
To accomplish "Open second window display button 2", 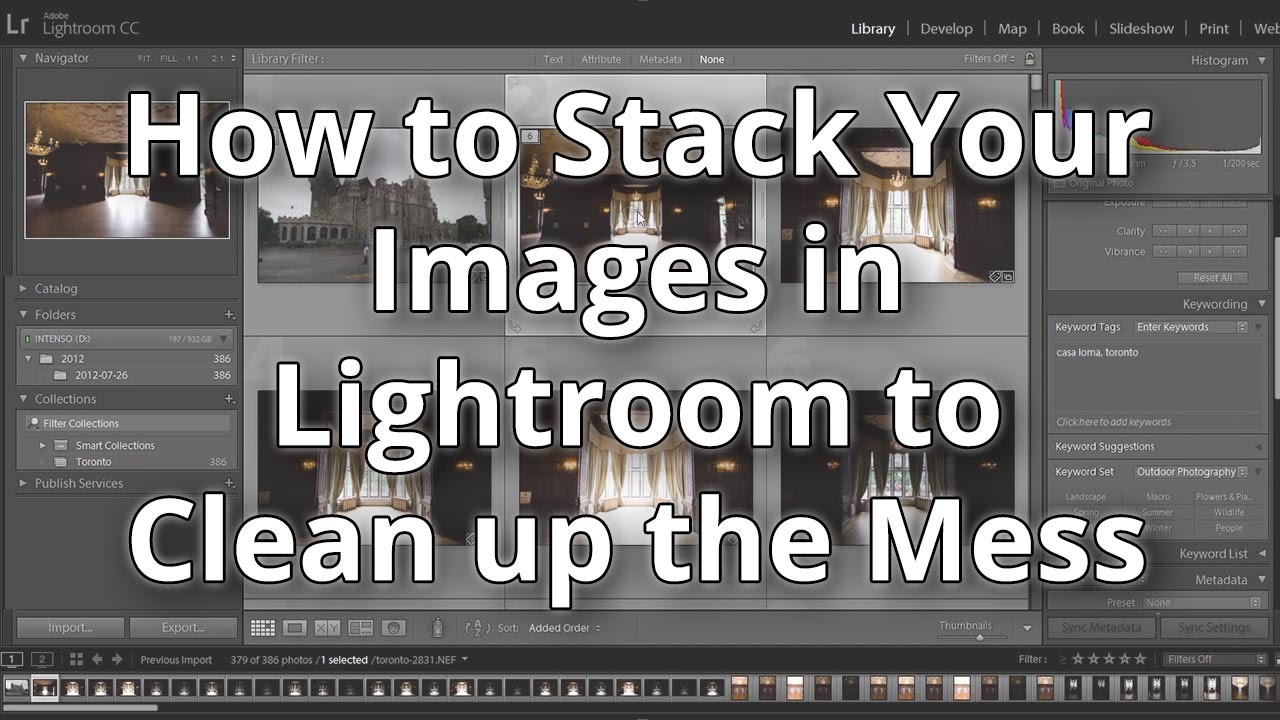I will (x=42, y=659).
